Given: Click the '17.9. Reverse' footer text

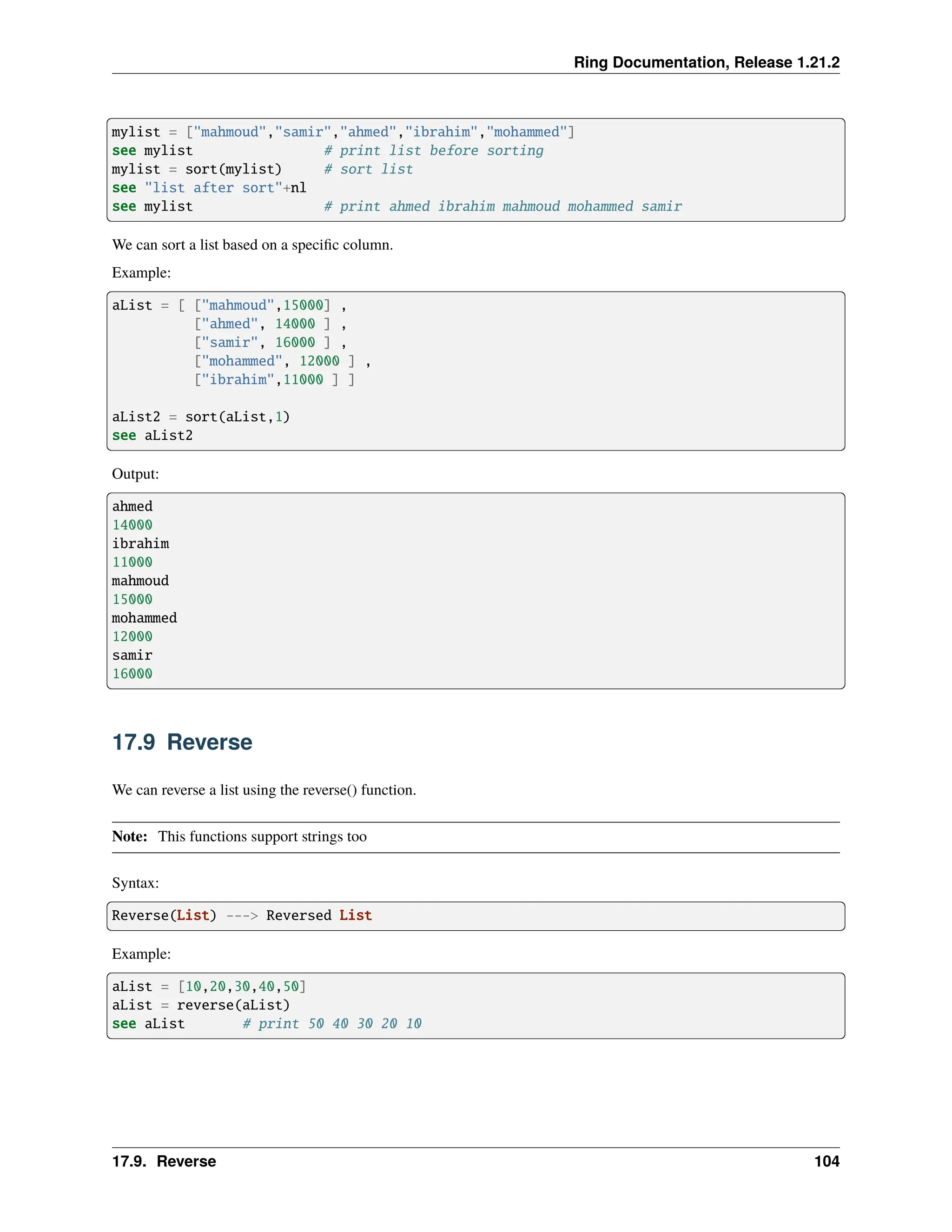Looking at the screenshot, I should click(x=164, y=1161).
